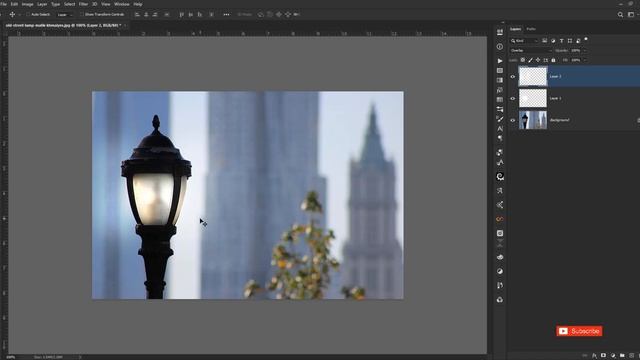Open the View menu

(106, 4)
